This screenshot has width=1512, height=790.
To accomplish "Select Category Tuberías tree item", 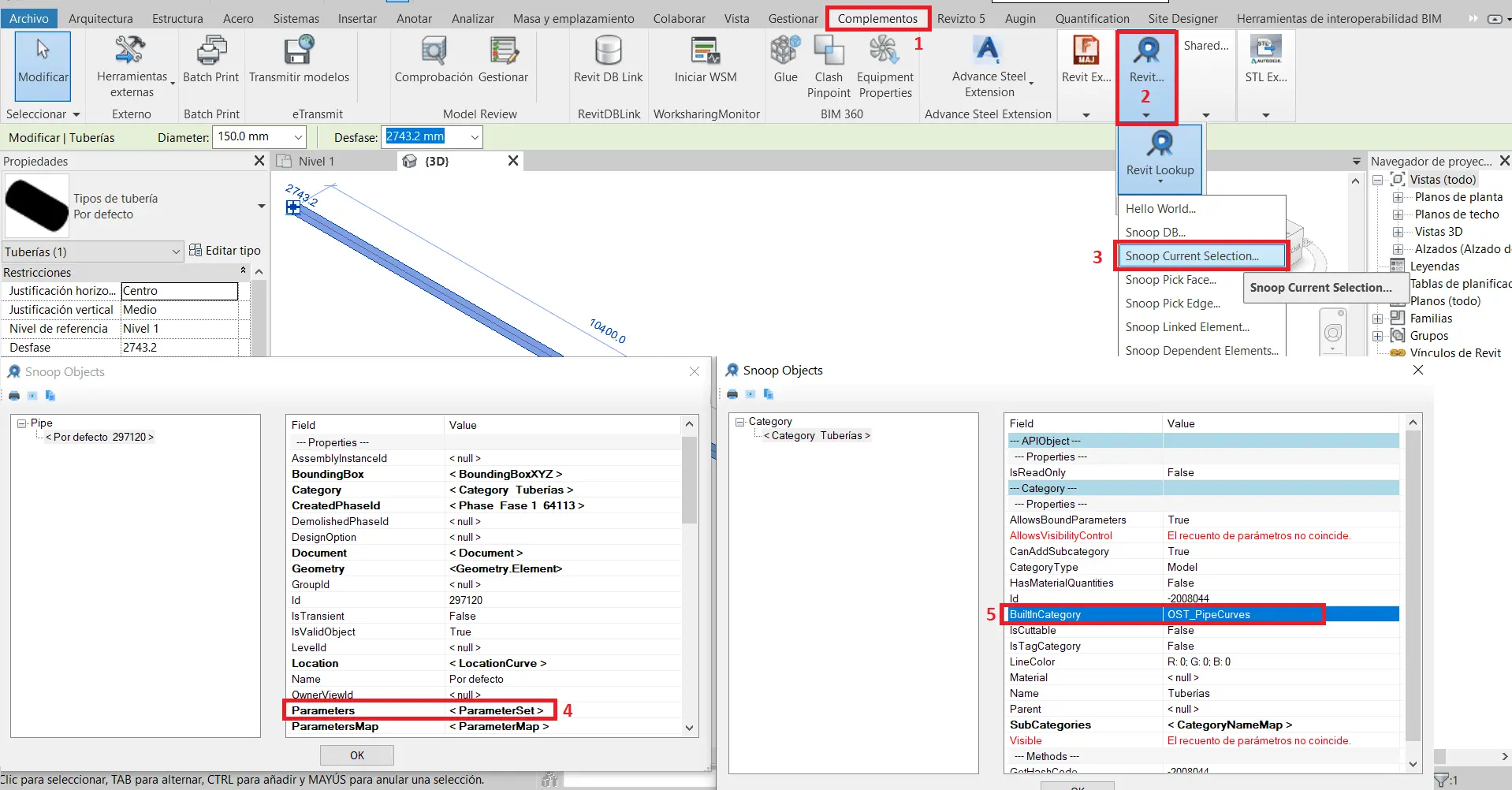I will pyautogui.click(x=817, y=435).
